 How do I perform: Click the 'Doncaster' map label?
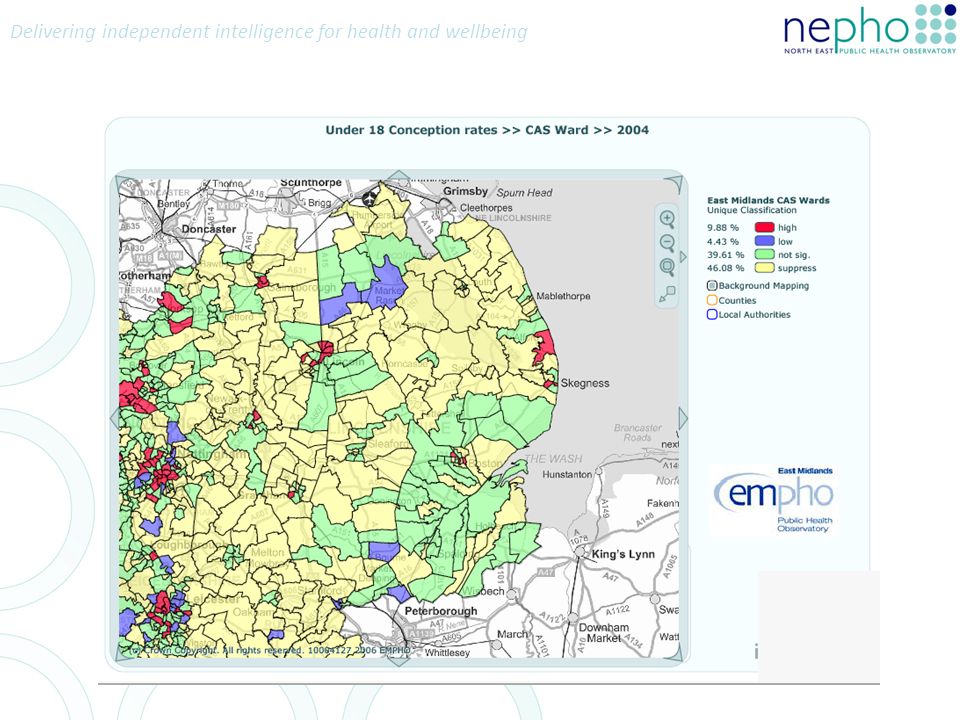[x=209, y=229]
